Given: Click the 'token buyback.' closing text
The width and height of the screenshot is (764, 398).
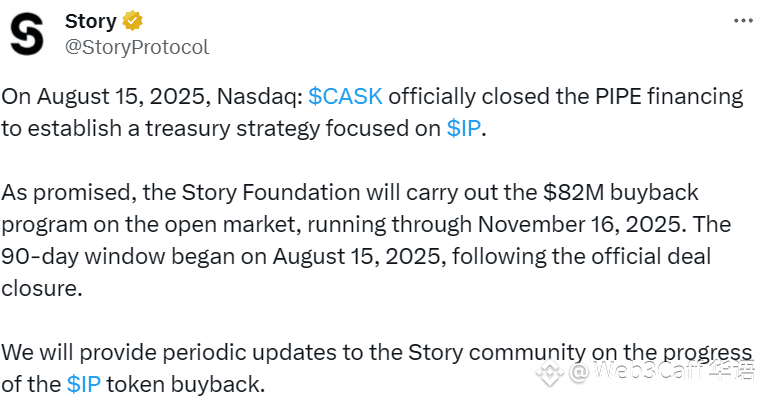Looking at the screenshot, I should (186, 384).
